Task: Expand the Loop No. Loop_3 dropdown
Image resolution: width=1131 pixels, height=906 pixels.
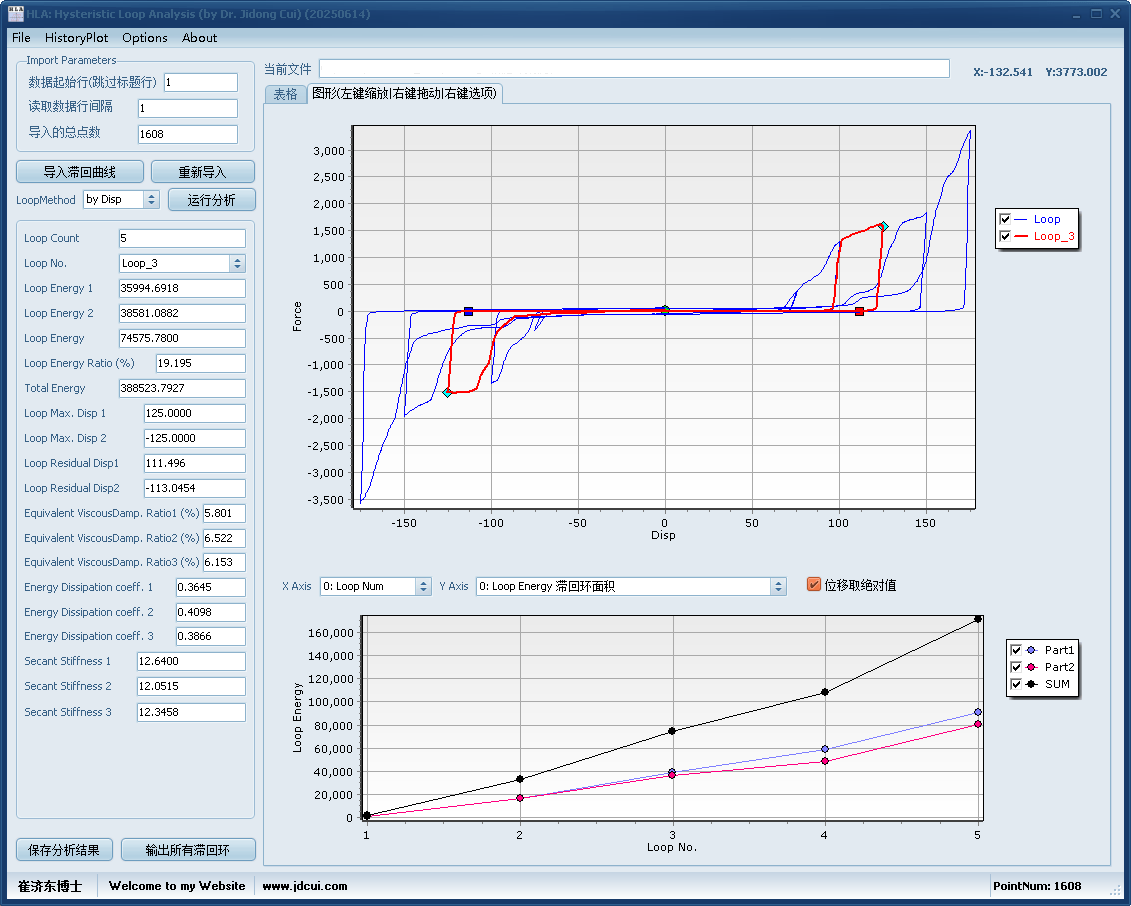Action: [x=237, y=264]
